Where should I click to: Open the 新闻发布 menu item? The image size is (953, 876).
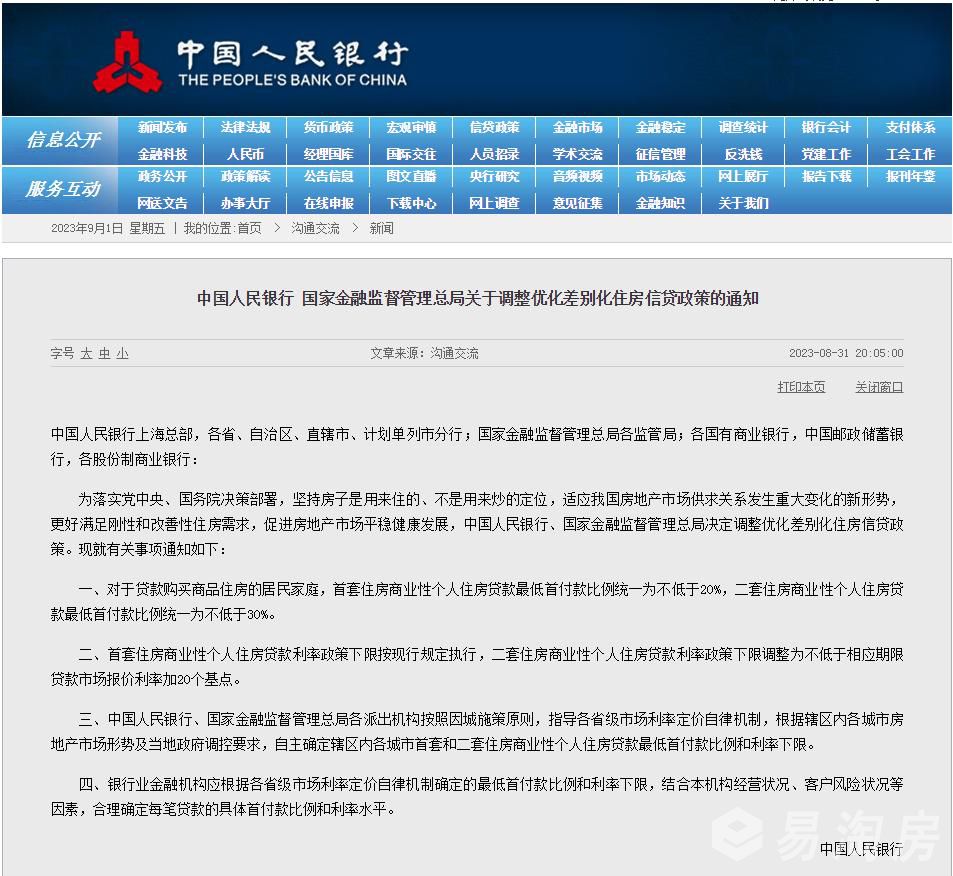click(x=162, y=127)
